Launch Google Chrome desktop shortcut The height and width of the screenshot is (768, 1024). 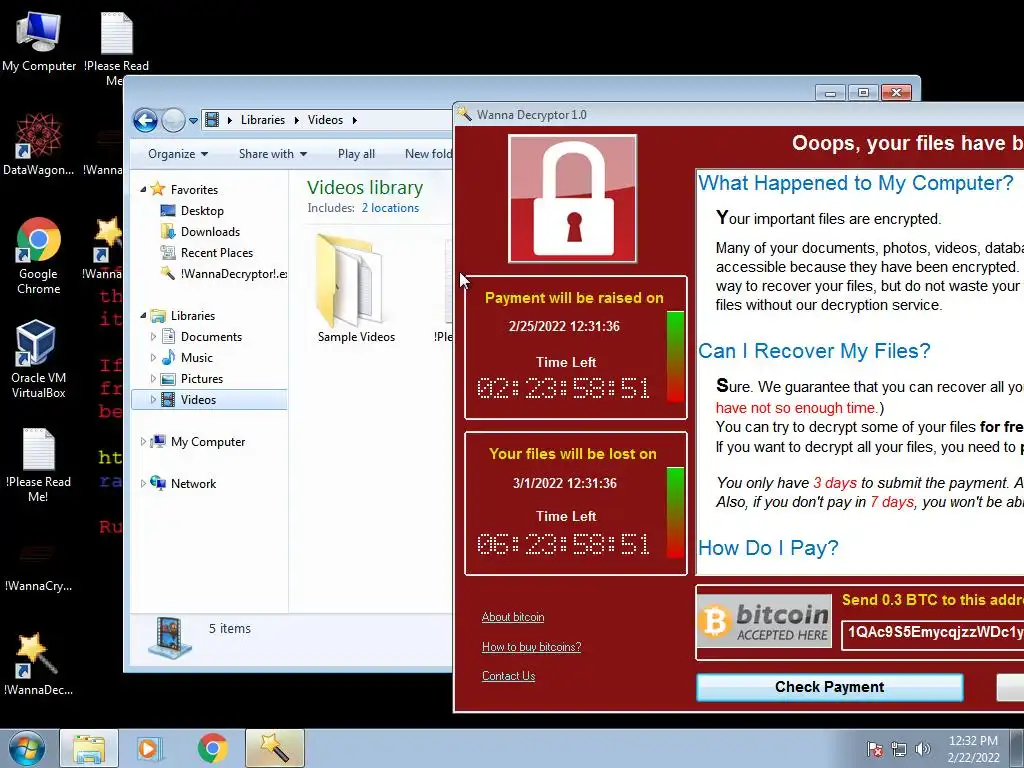[x=39, y=255]
